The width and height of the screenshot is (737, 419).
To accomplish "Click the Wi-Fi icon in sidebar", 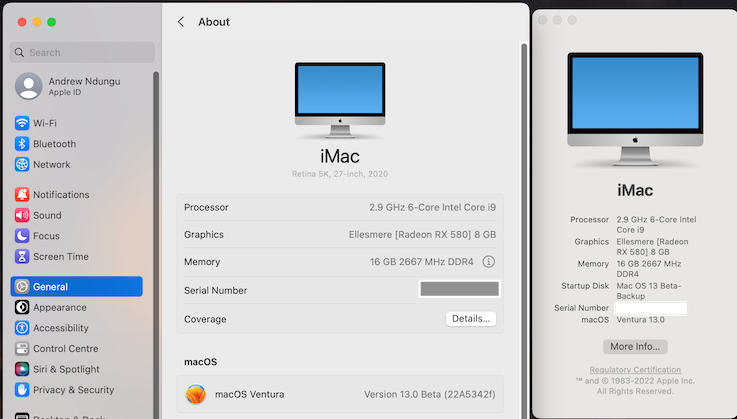I will [x=22, y=123].
